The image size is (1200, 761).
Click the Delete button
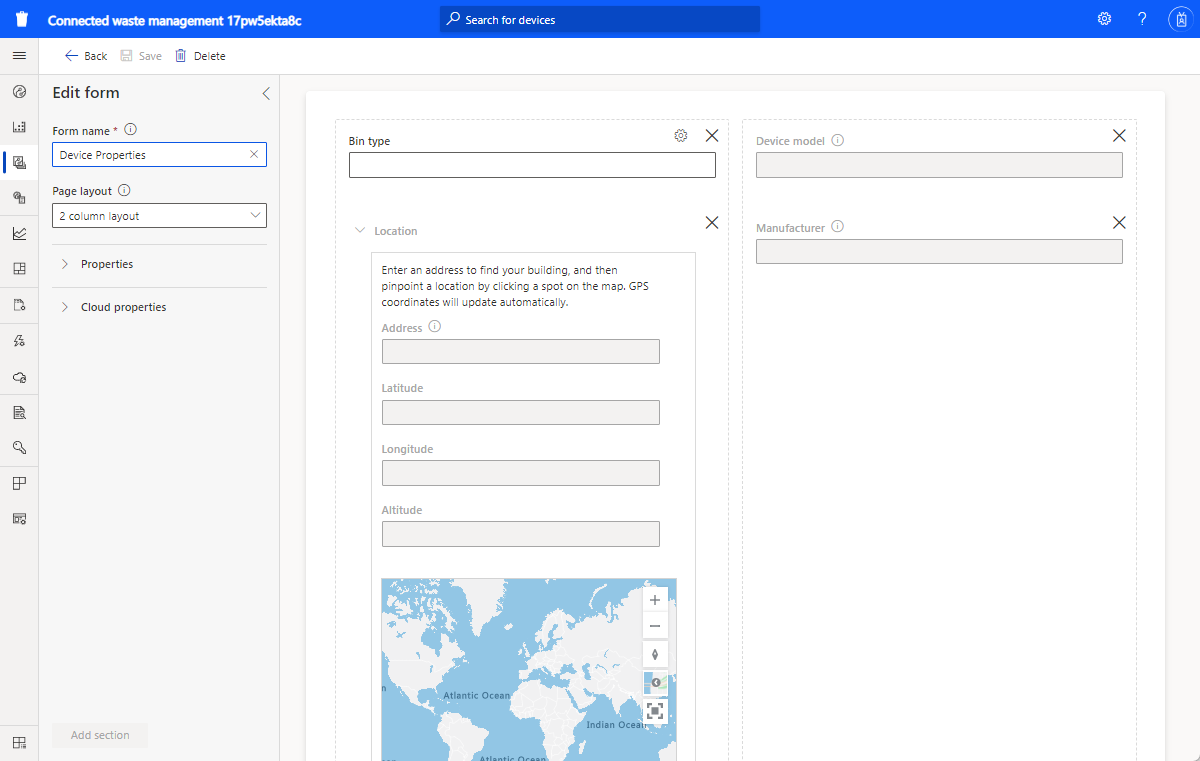(200, 56)
